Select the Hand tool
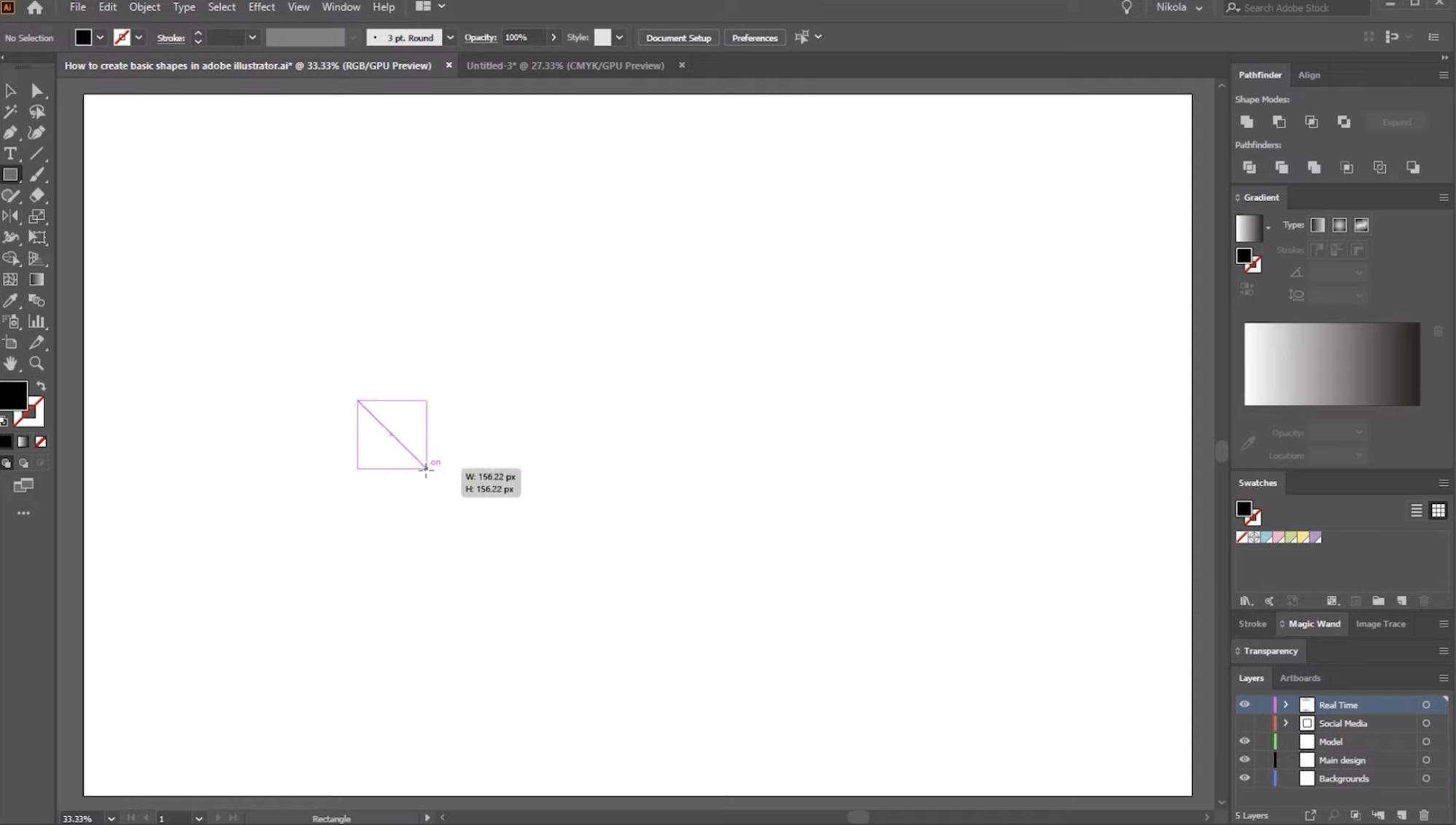 [x=11, y=364]
